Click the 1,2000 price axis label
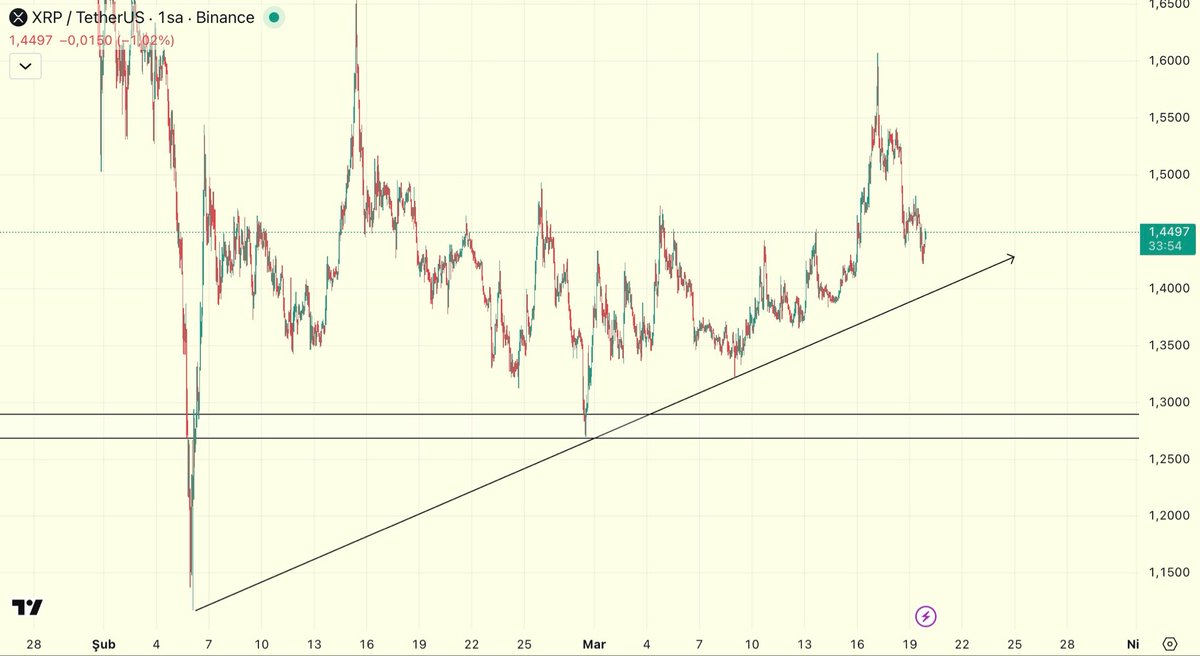This screenshot has height=656, width=1200. [x=1168, y=516]
